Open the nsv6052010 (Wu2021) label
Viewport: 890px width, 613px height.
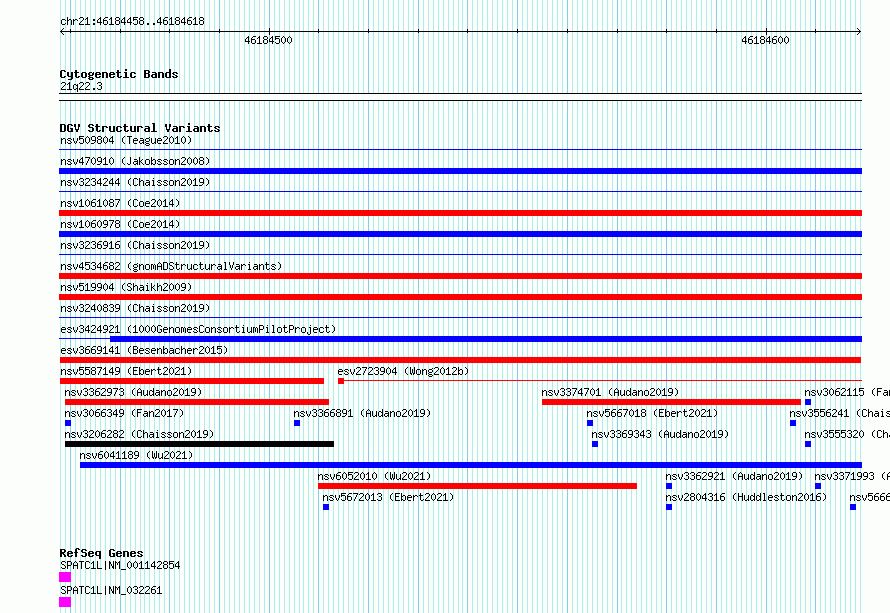click(375, 476)
